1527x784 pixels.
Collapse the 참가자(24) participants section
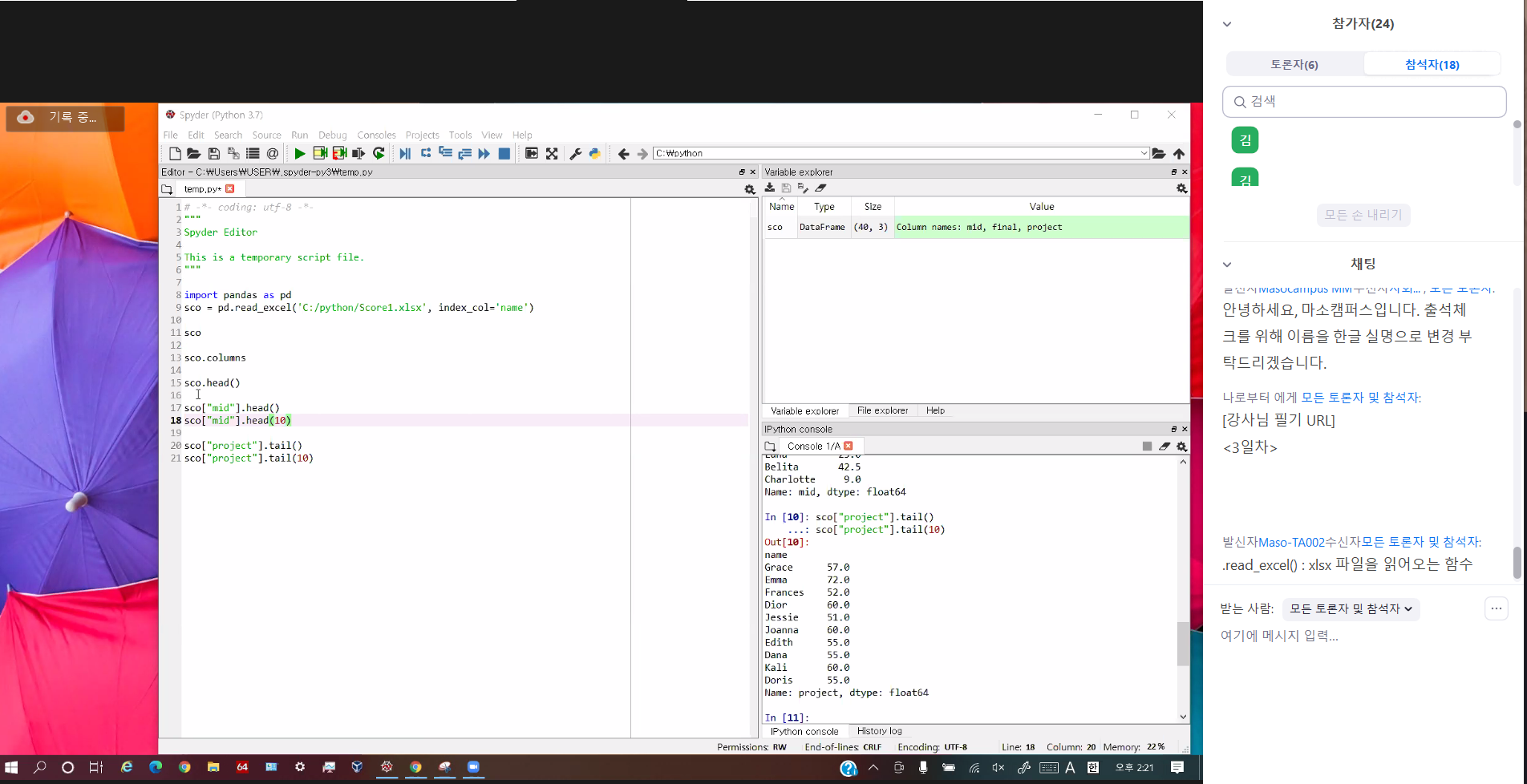[1227, 24]
